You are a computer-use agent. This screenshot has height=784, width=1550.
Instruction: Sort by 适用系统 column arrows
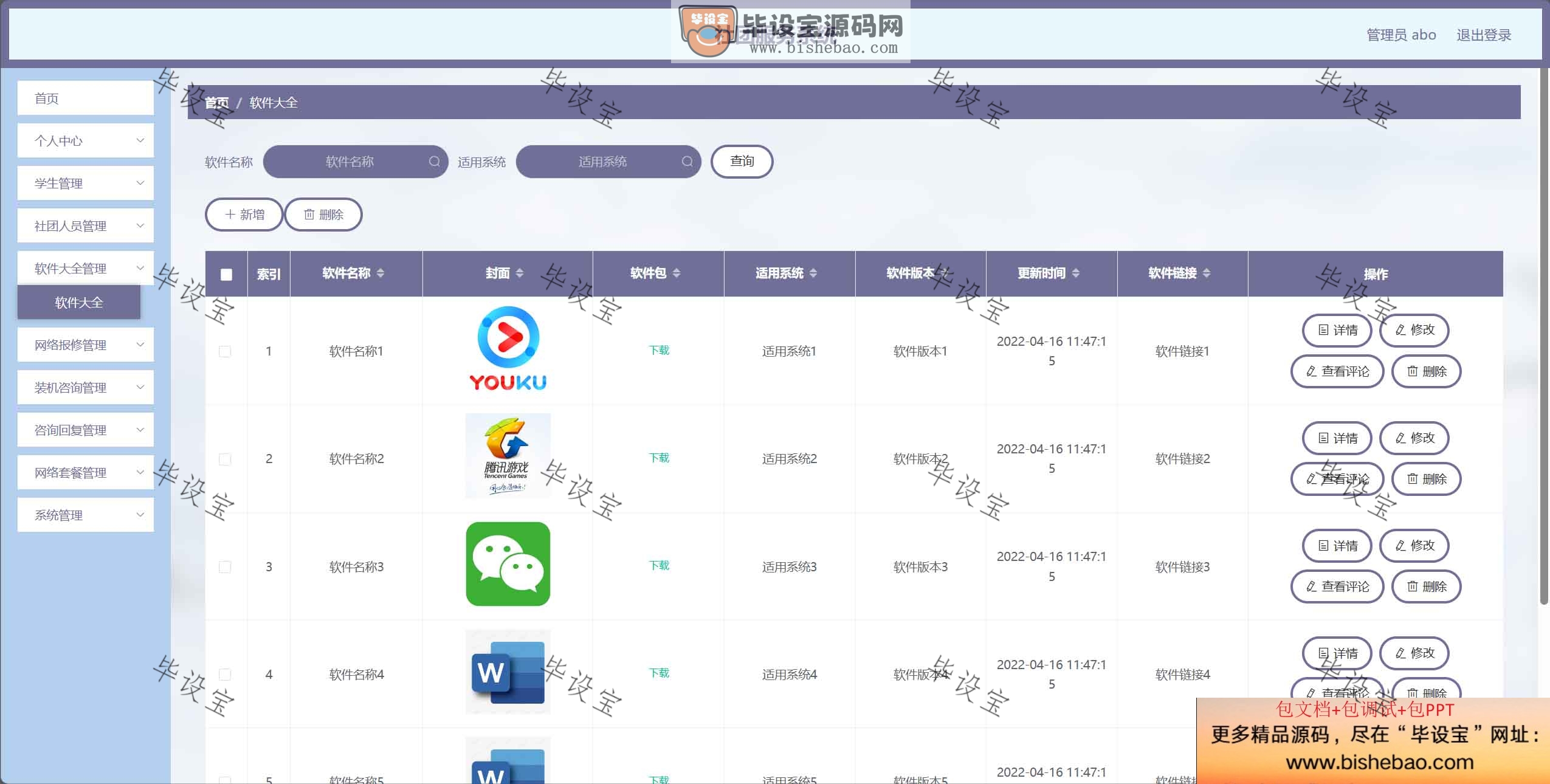click(x=813, y=273)
